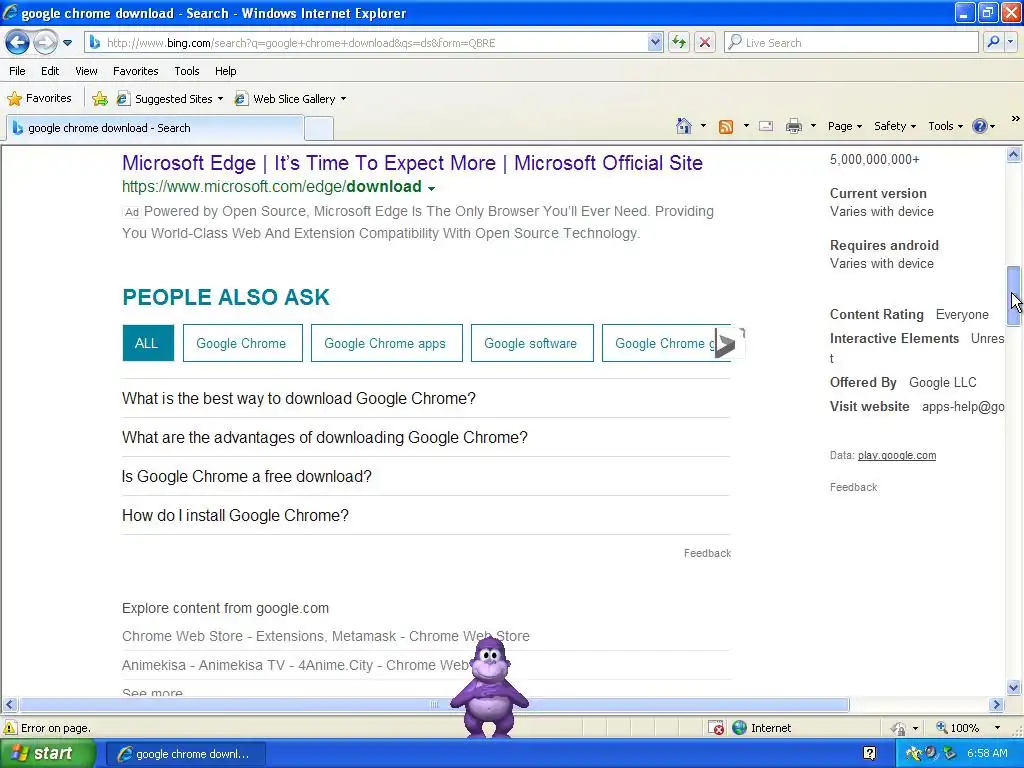Click the vertical scrollbar up arrow
The image size is (1024, 768).
(1014, 155)
